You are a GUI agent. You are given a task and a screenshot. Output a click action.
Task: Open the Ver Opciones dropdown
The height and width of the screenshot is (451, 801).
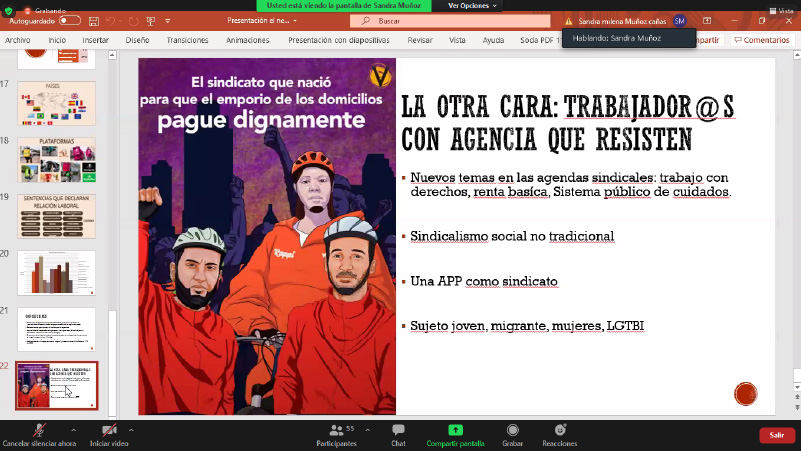coord(472,6)
